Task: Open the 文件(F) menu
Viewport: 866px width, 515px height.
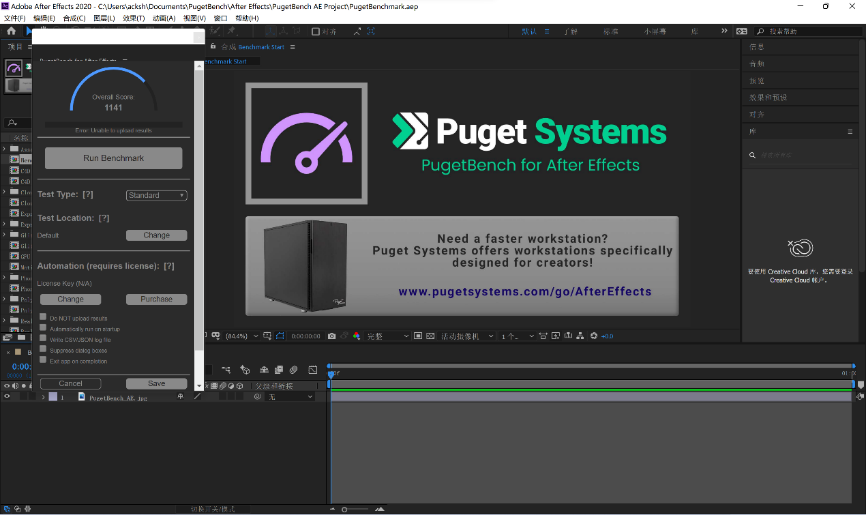Action: tap(15, 18)
